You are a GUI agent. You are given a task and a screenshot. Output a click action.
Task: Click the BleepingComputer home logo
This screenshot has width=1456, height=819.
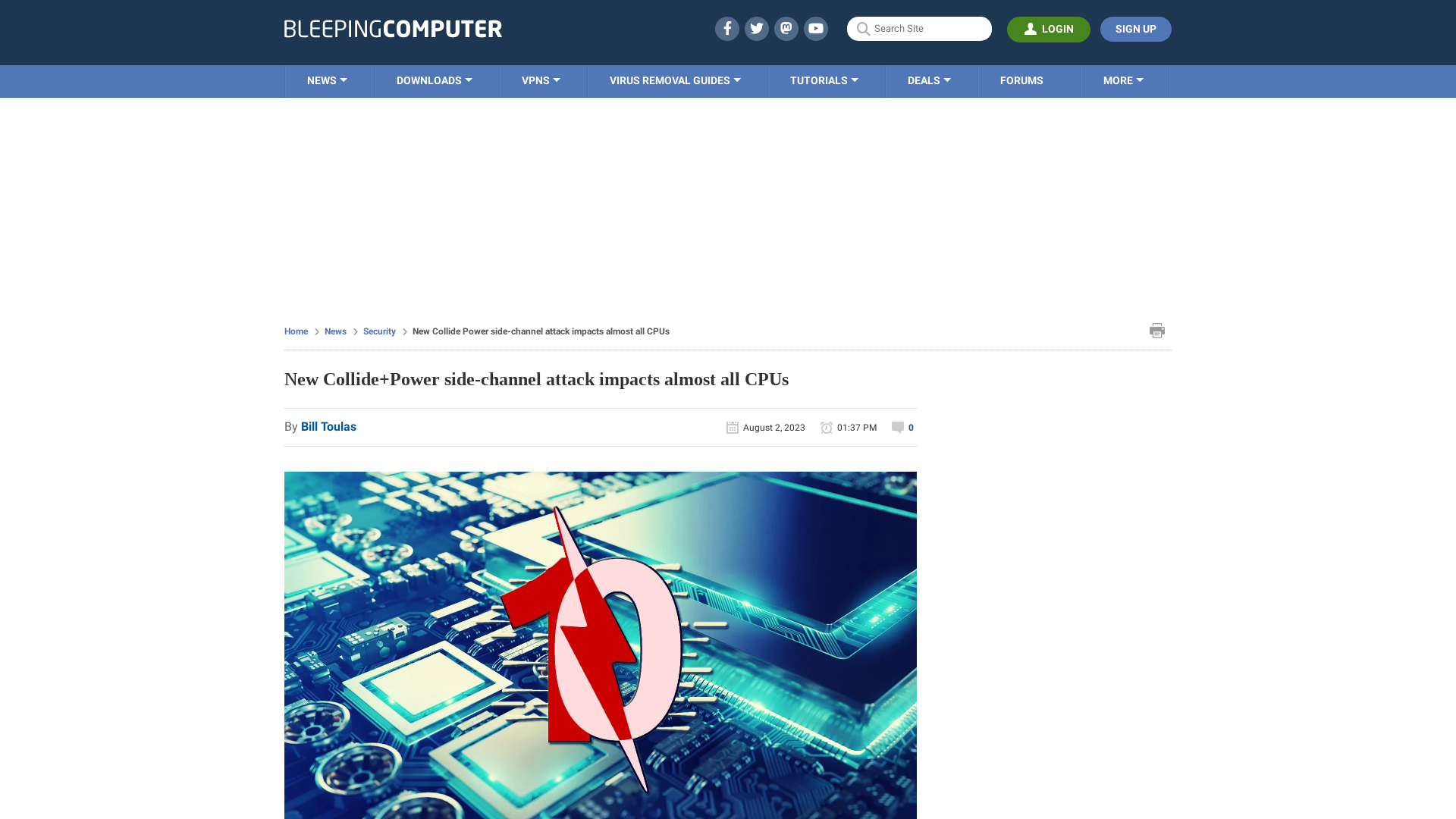393,28
